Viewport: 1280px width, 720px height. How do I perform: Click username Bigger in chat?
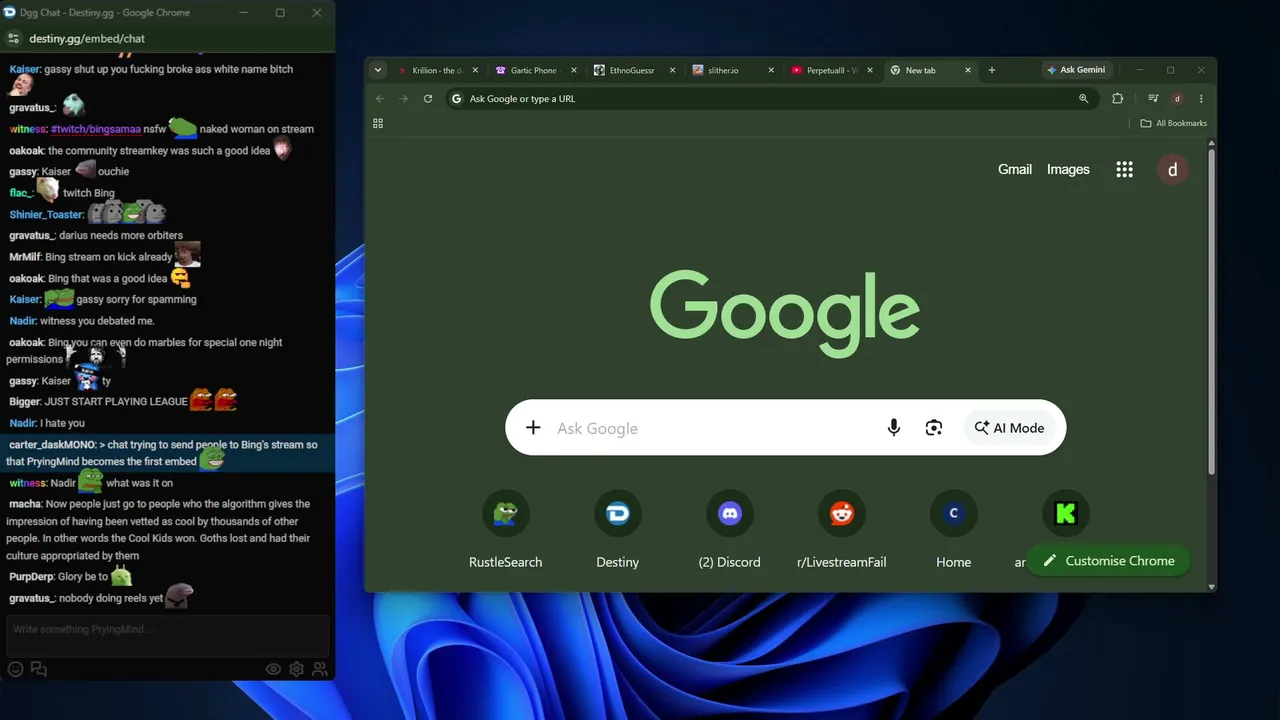click(25, 402)
